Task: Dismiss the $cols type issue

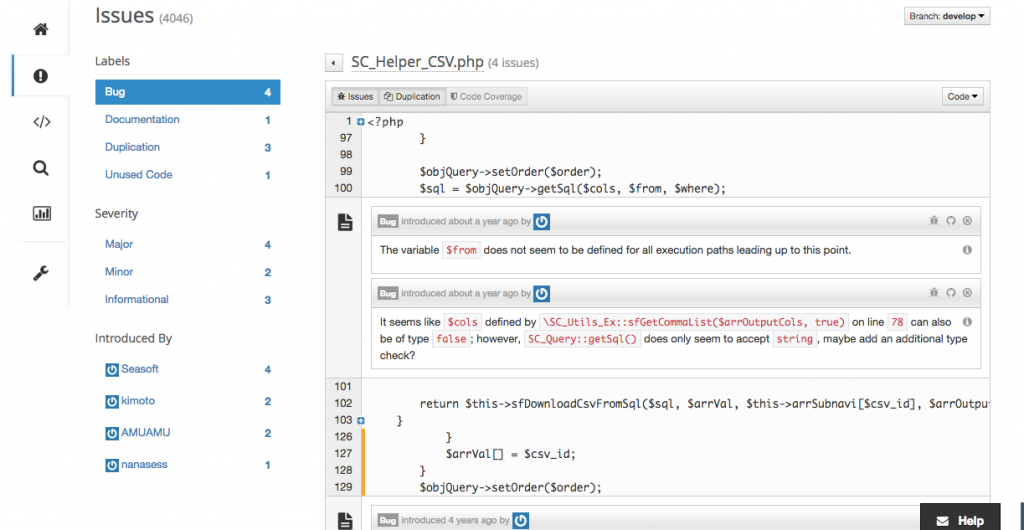Action: pos(968,293)
